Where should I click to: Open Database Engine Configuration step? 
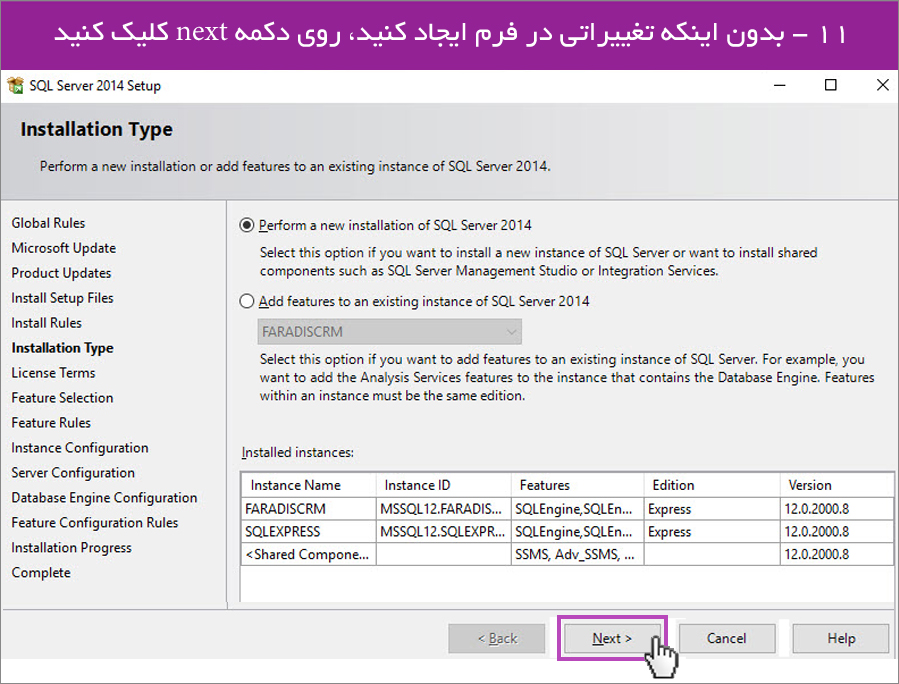pyautogui.click(x=104, y=498)
